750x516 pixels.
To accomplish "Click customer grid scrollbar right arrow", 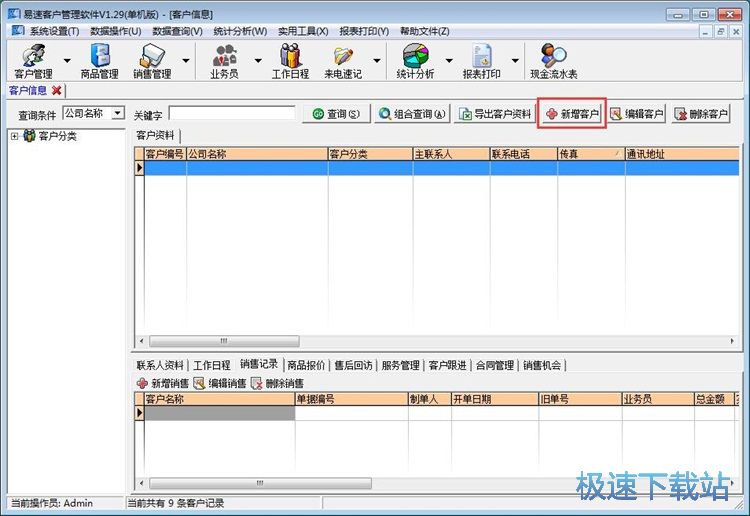I will [732, 341].
